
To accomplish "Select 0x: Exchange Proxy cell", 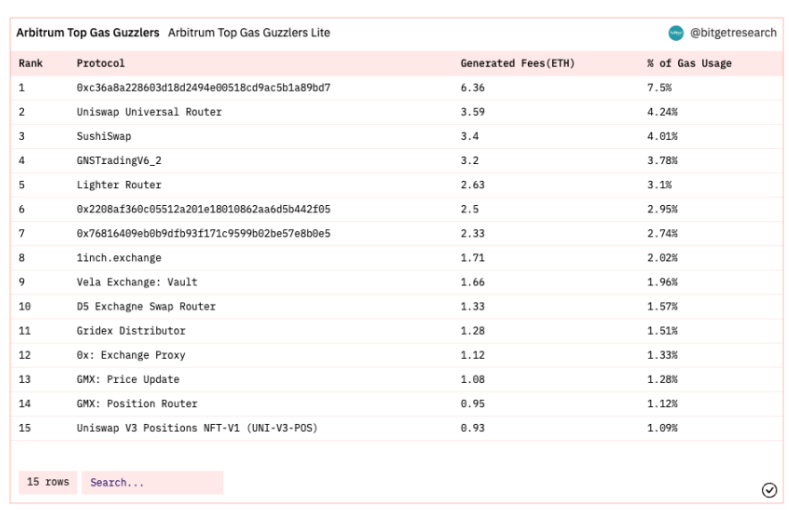I will [131, 355].
